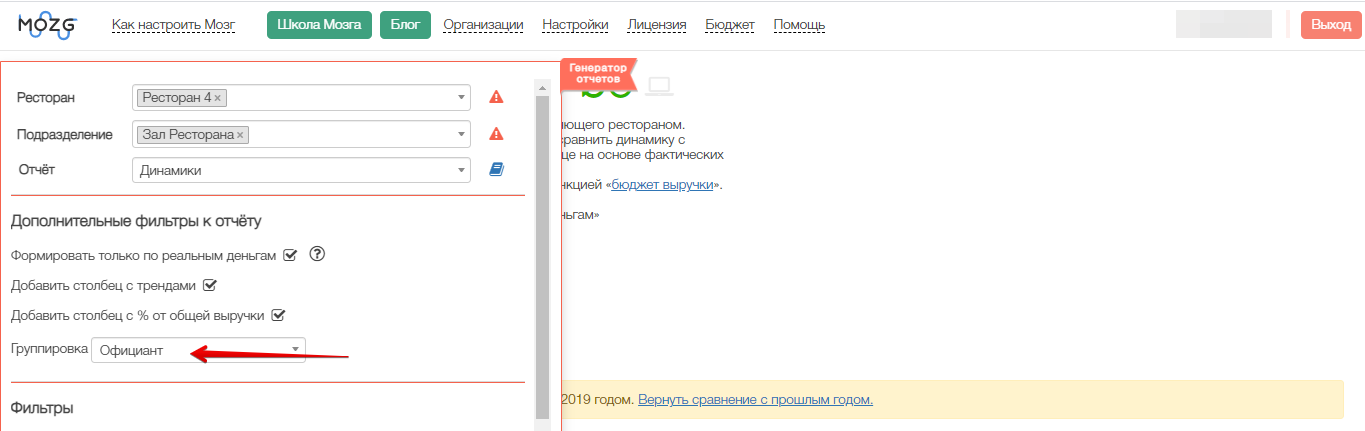Click the Генератор отчетов badge
This screenshot has height=431, width=1365.
599,73
